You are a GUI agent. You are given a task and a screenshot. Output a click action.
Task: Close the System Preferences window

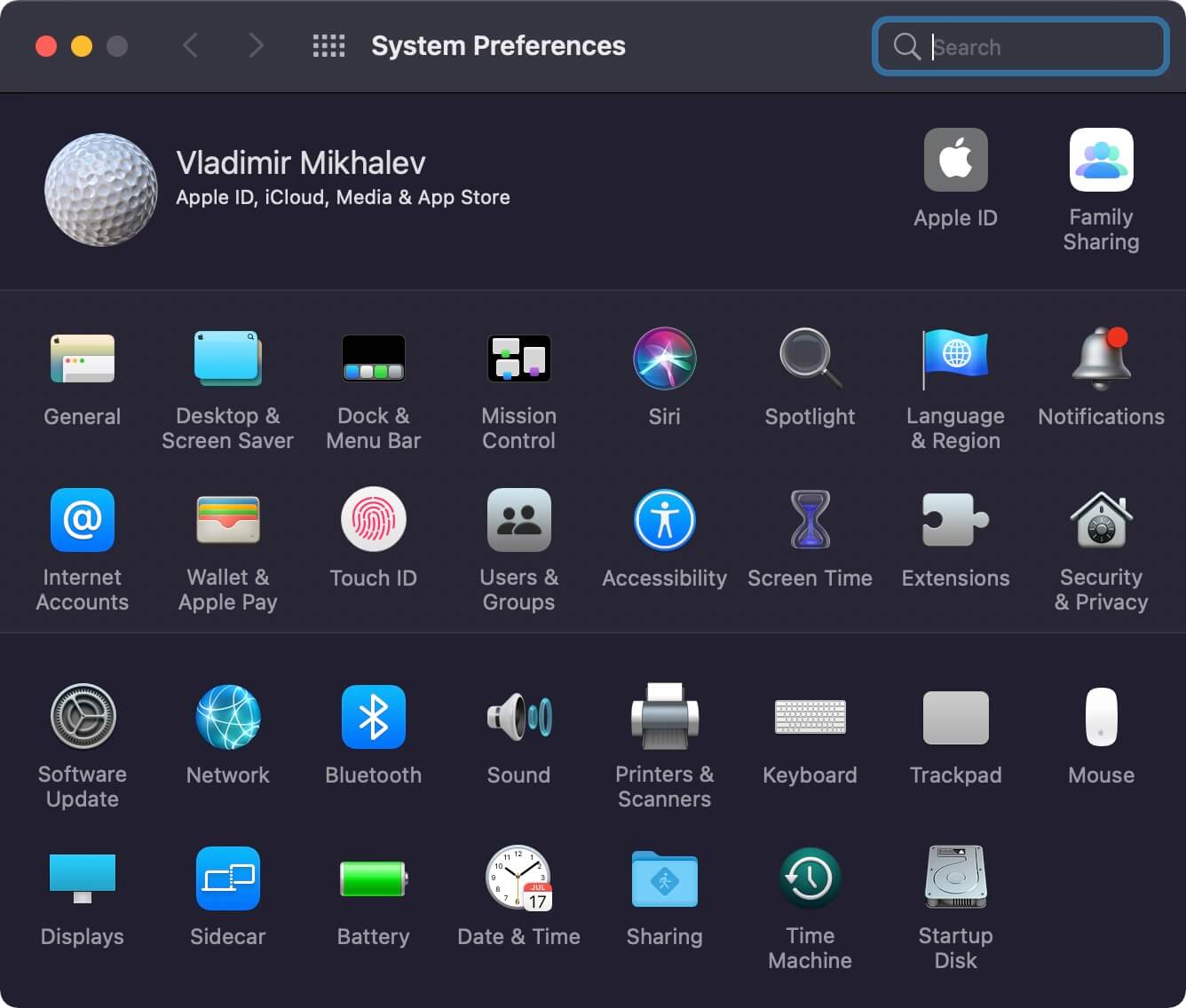(46, 46)
